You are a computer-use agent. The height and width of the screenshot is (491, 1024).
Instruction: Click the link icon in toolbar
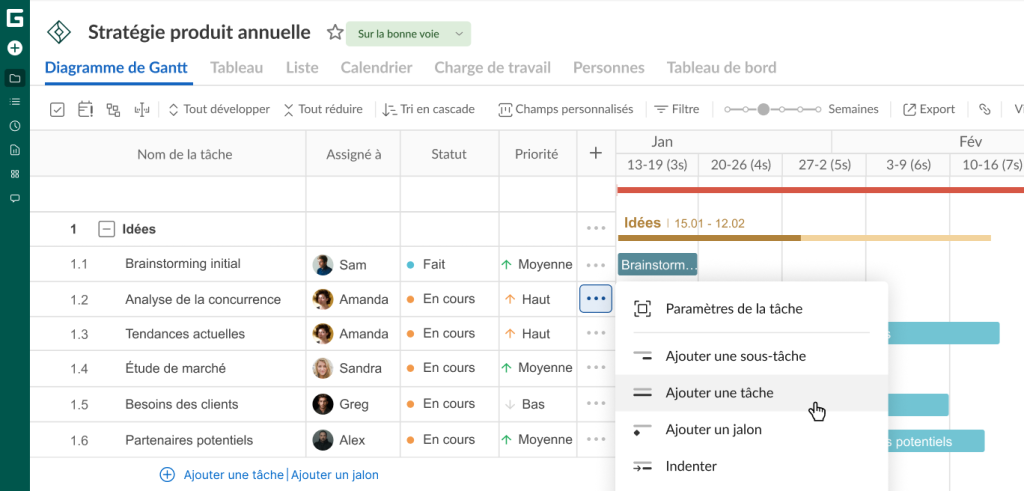(x=984, y=110)
